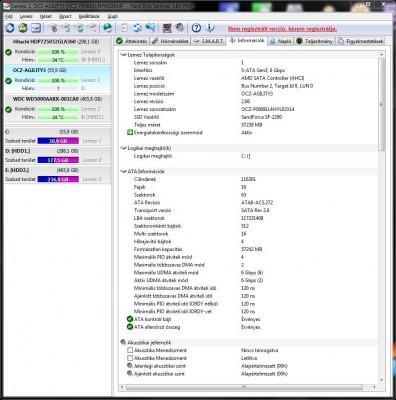Click the third disk test icon with green mark
Screen dimensions: 396x400
80,28
